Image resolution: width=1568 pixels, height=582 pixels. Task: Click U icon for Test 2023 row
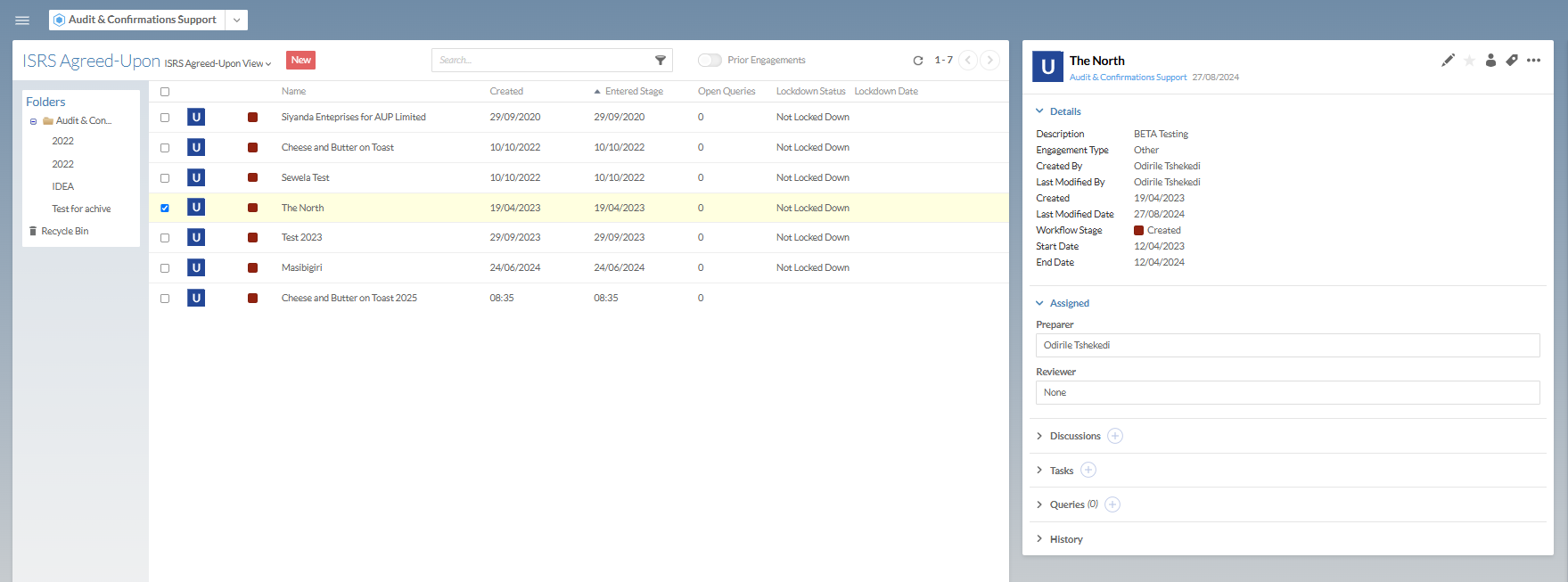(196, 237)
